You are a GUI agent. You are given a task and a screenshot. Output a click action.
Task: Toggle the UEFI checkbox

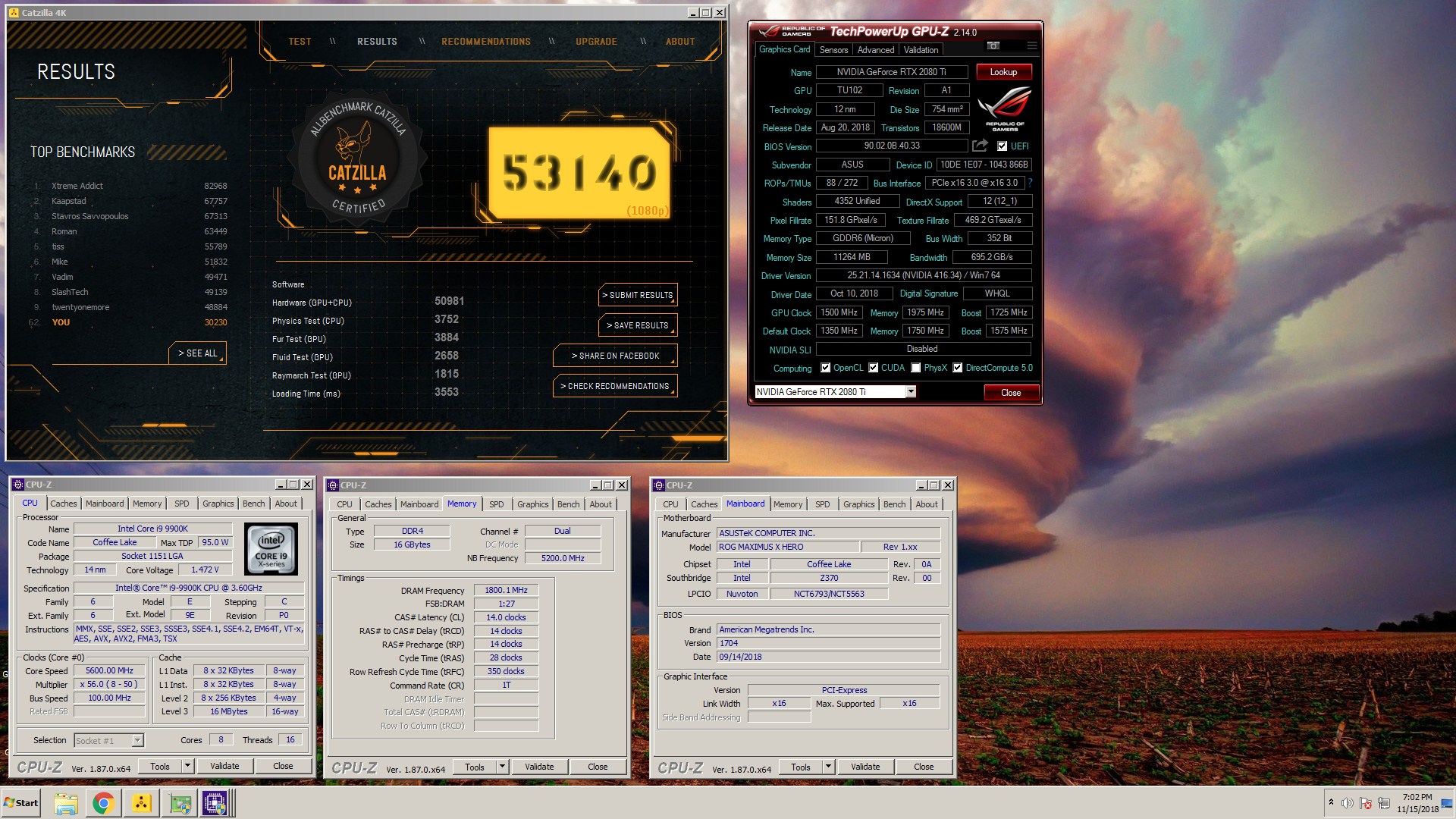click(x=1002, y=146)
